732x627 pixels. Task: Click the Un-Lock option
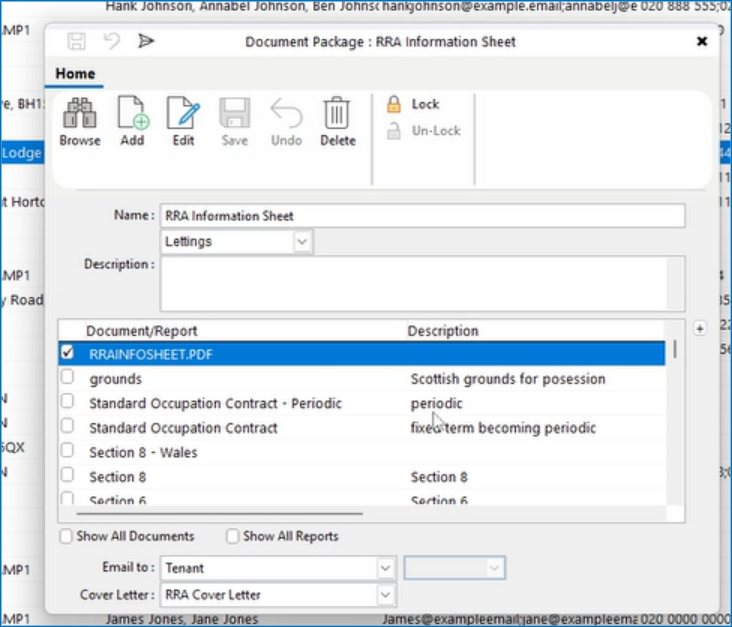pos(423,131)
